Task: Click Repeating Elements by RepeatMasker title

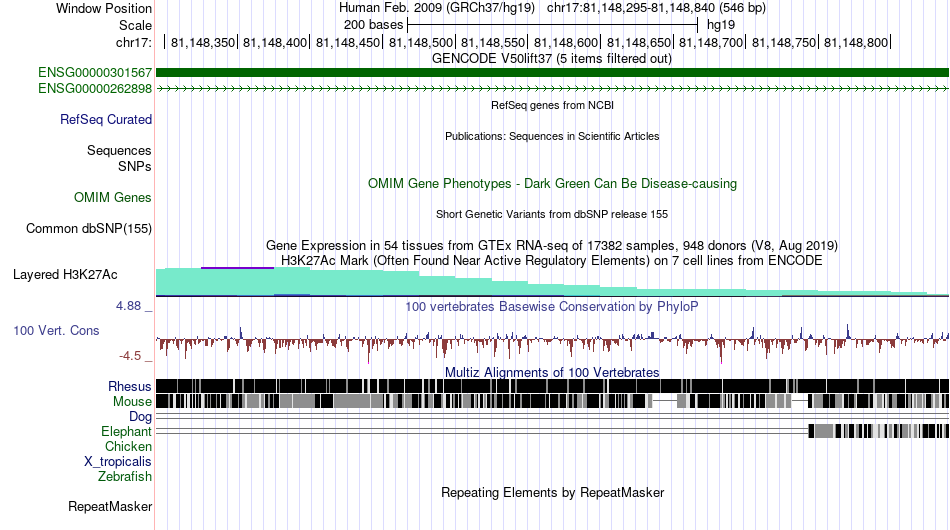Action: coord(552,492)
